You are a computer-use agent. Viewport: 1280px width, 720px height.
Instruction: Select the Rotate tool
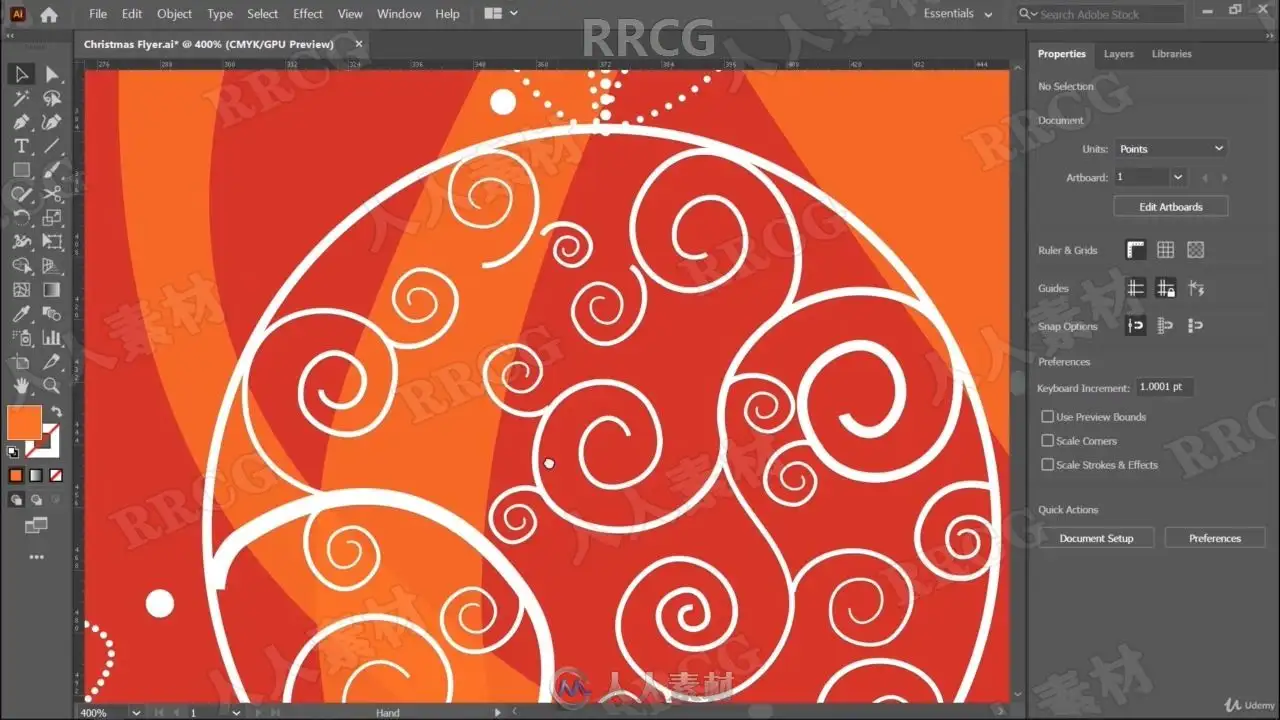21,218
